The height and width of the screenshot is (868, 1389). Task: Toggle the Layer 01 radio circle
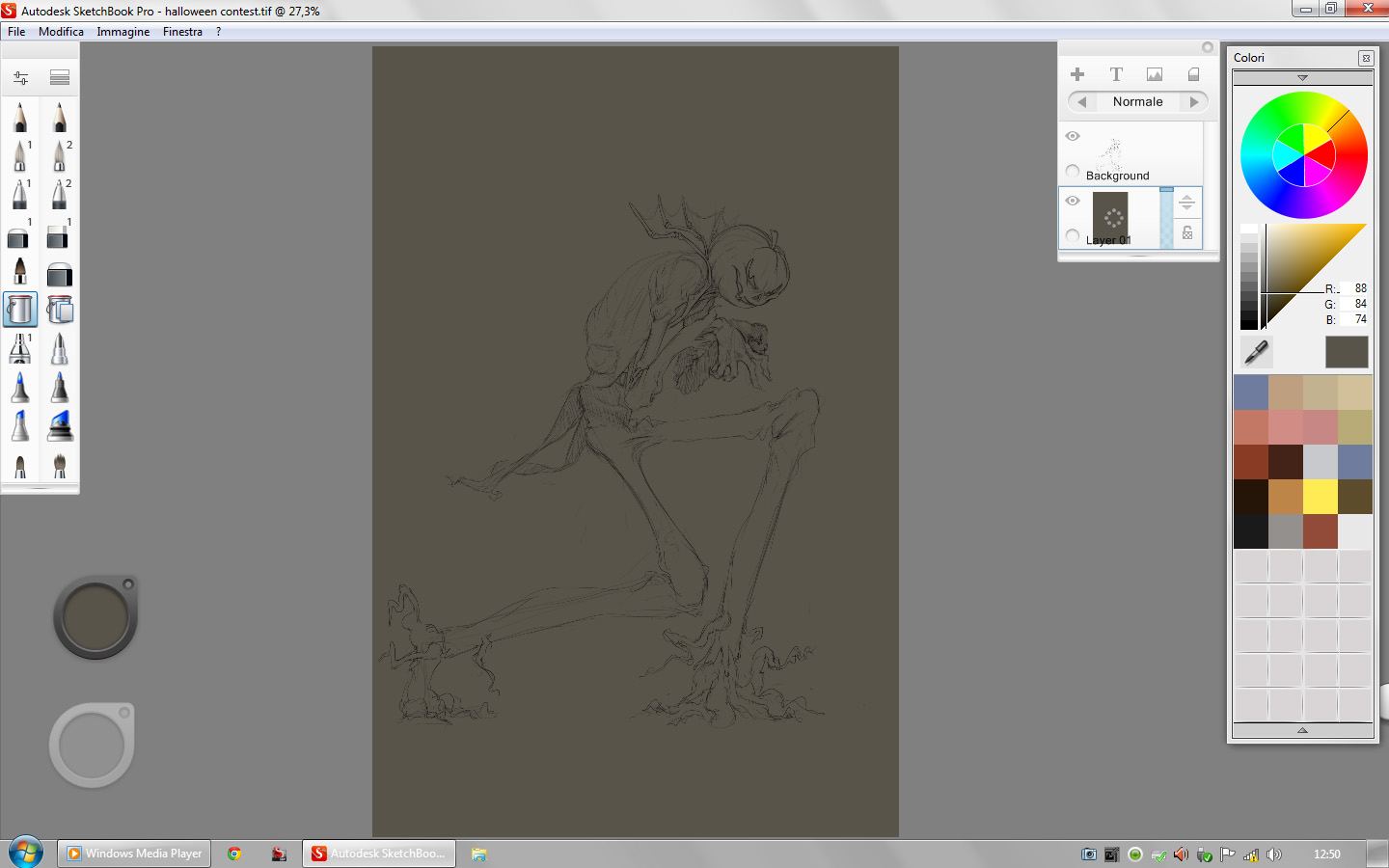click(1073, 235)
